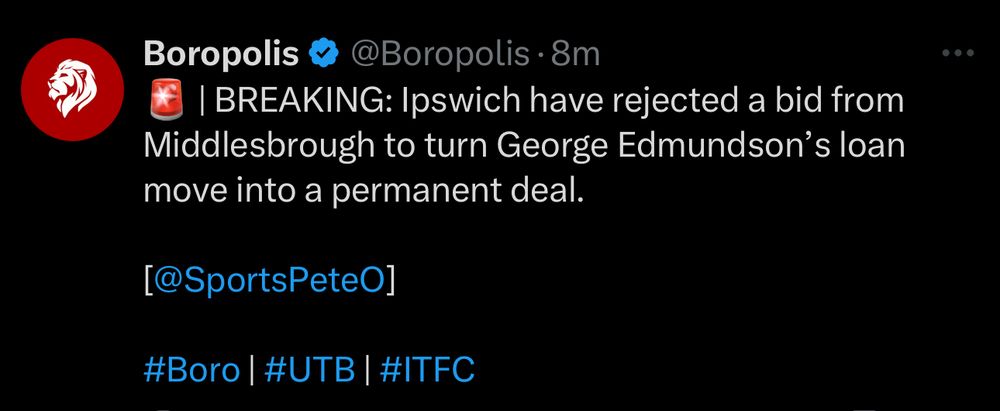Click the blue verified checkmark badge
The width and height of the screenshot is (1000, 411).
tap(324, 54)
